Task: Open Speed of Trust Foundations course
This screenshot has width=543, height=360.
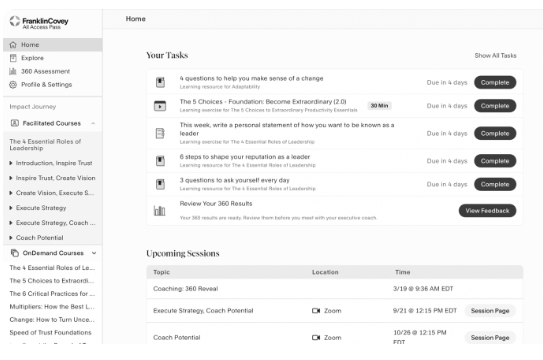Action: point(51,333)
